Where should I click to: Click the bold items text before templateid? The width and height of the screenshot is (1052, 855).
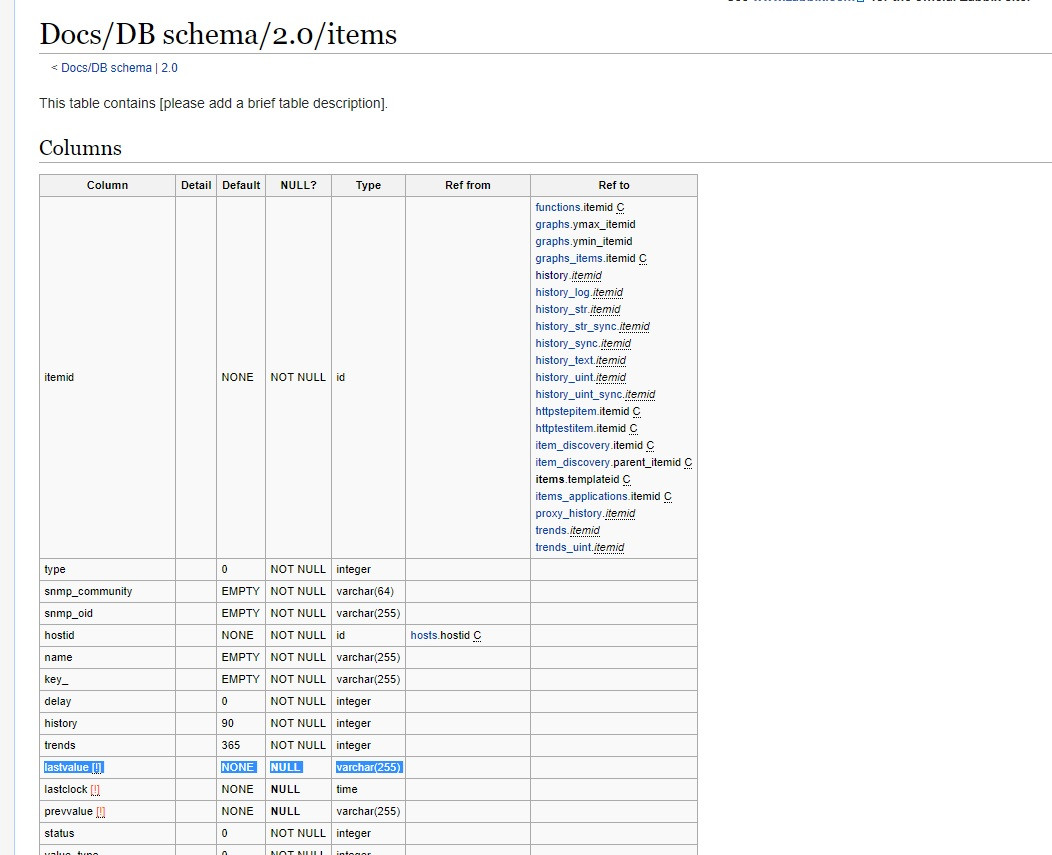click(x=550, y=479)
